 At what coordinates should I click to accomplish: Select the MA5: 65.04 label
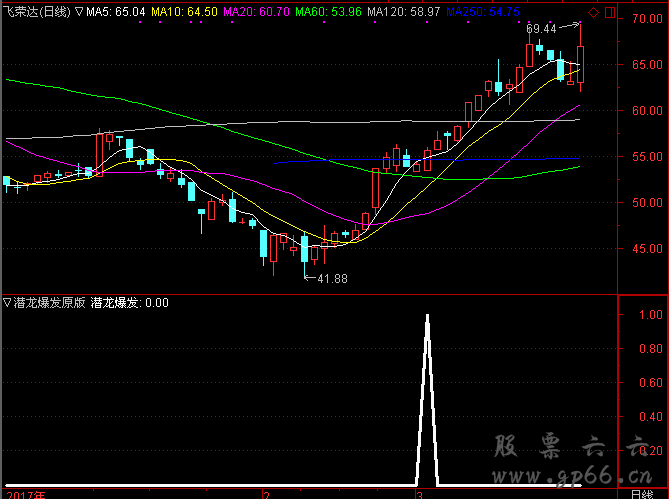(116, 12)
